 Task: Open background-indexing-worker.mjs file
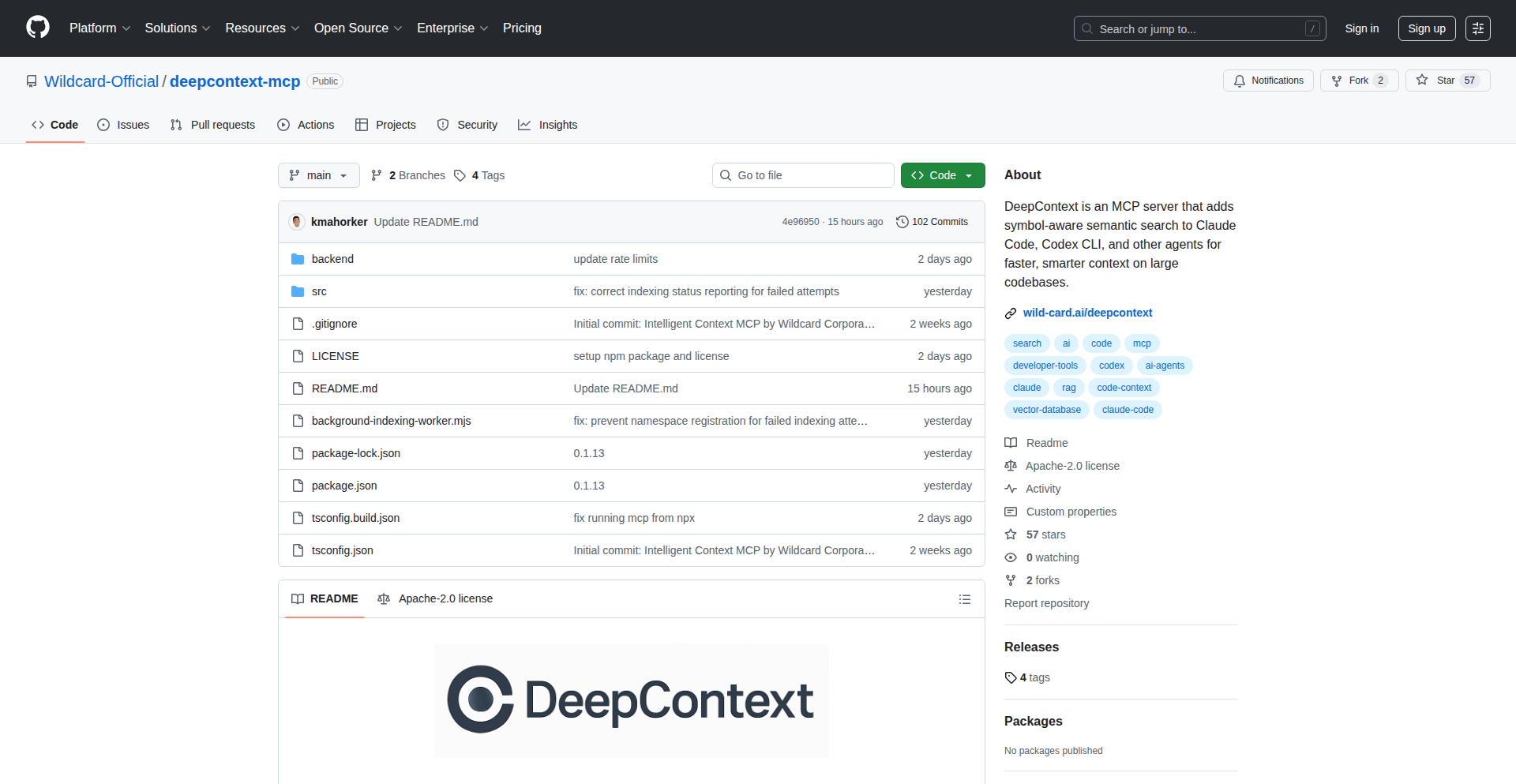point(391,421)
